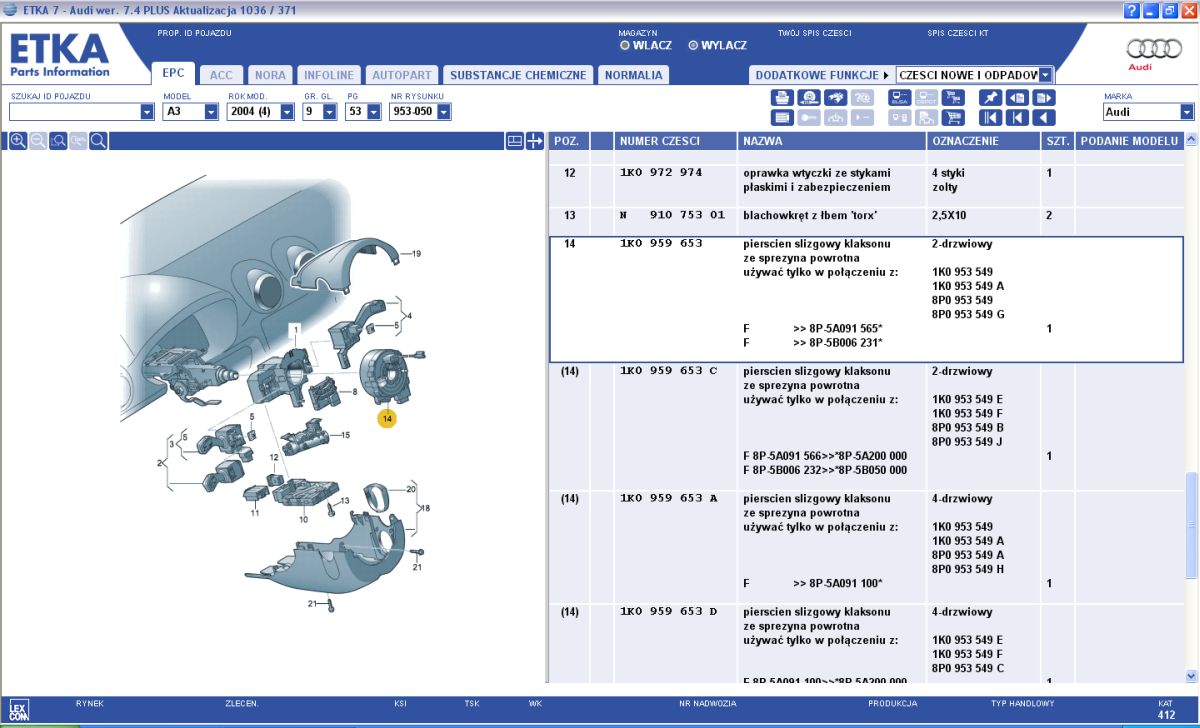This screenshot has width=1200, height=728.
Task: Click the scroll down arrow of parts list
Action: click(x=1191, y=675)
